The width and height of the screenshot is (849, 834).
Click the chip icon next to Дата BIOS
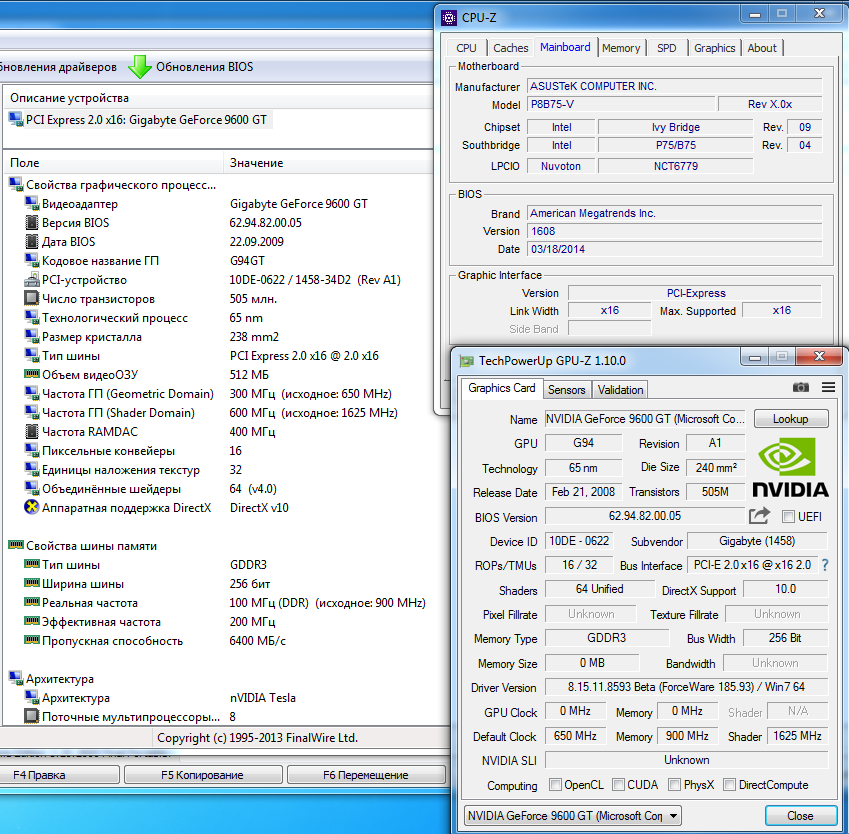31,242
